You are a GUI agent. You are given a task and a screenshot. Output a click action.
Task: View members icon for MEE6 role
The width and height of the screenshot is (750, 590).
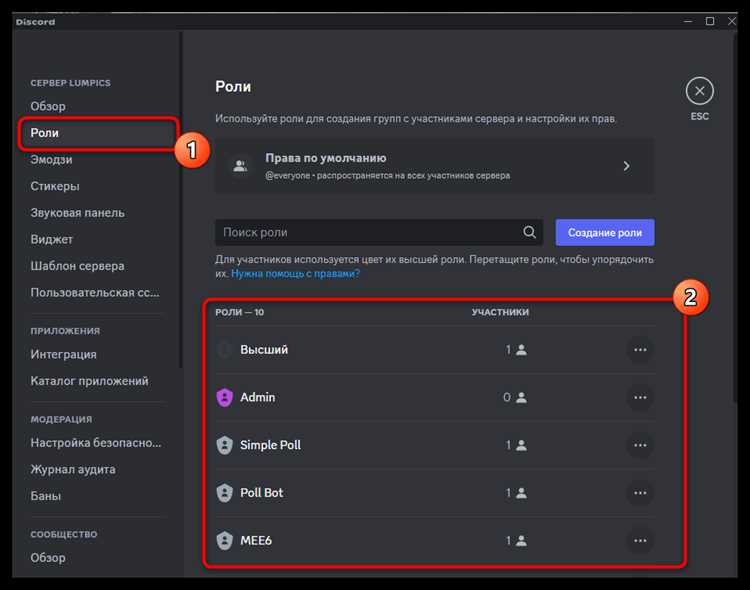pyautogui.click(x=521, y=541)
